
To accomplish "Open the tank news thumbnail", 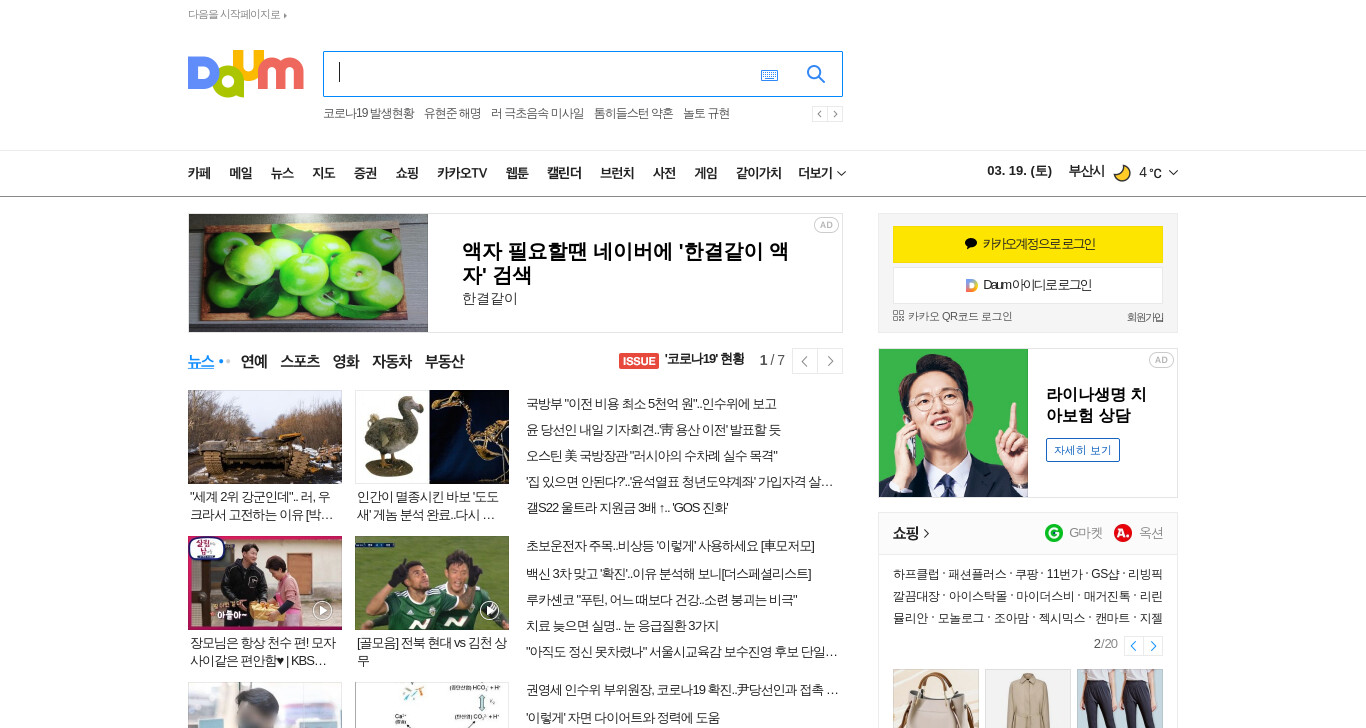I will [265, 437].
